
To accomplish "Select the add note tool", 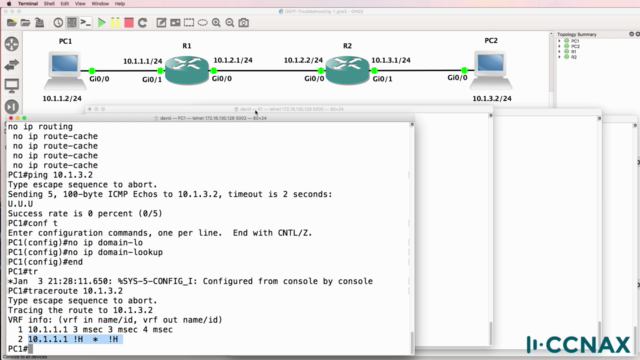I will [x=161, y=22].
